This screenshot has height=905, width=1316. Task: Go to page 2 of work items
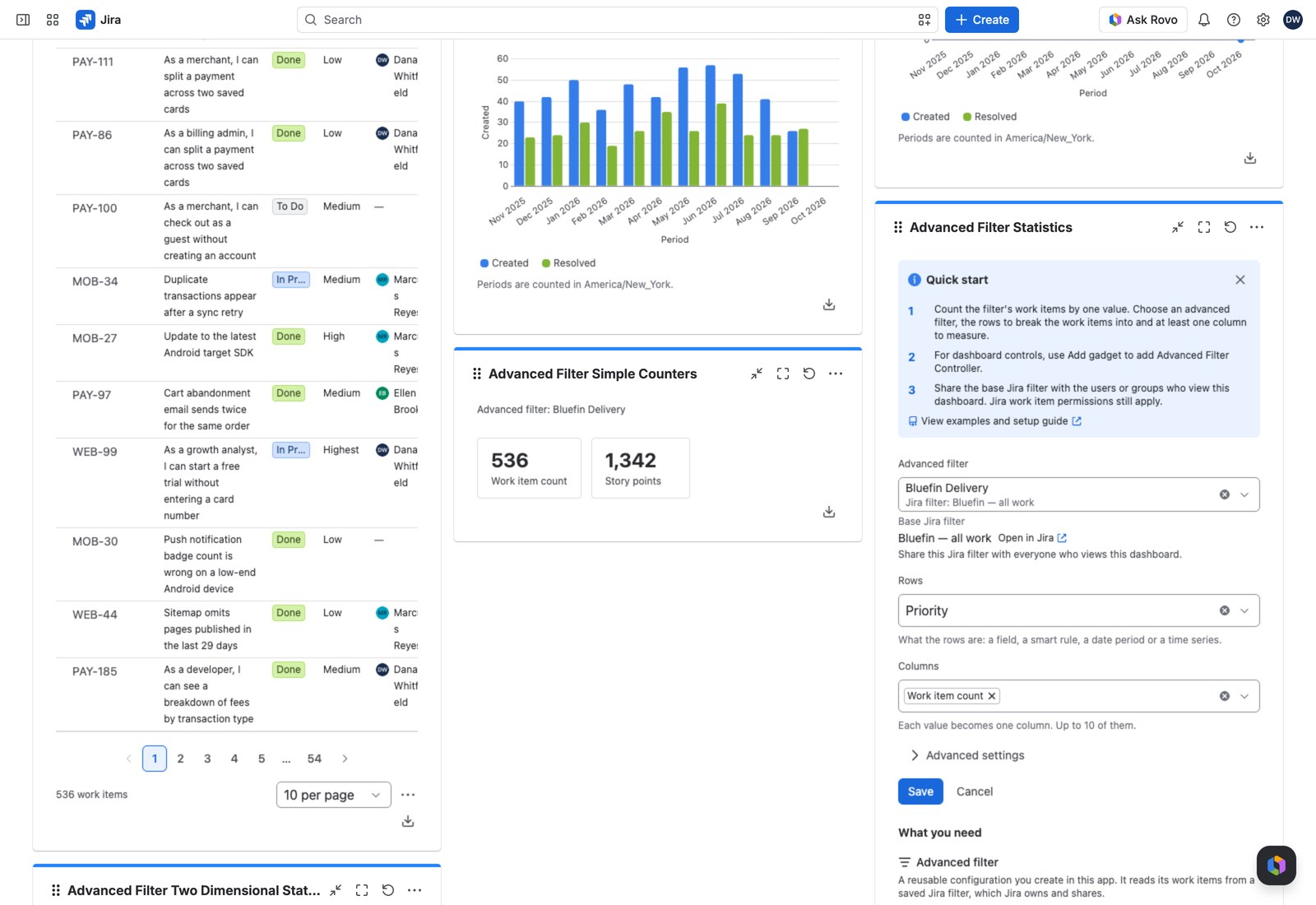pyautogui.click(x=181, y=759)
